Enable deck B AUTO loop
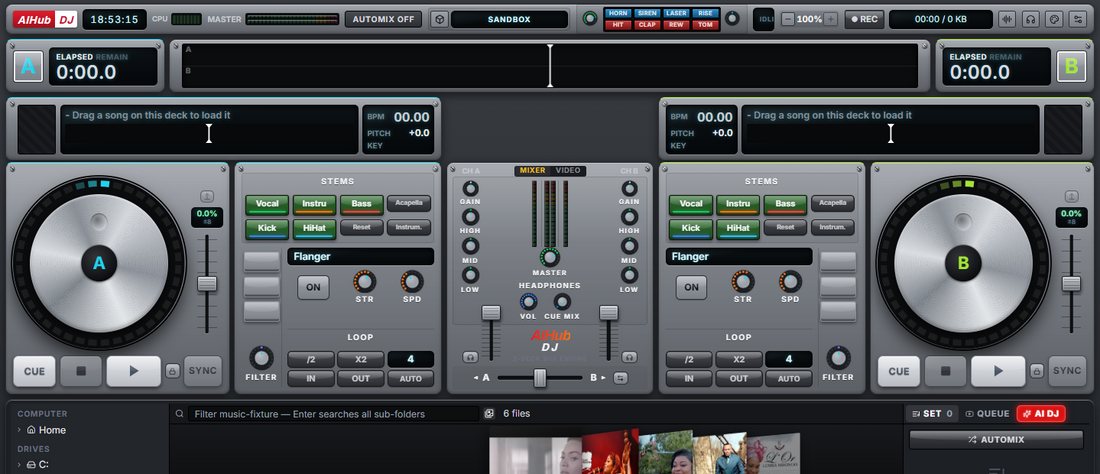The height and width of the screenshot is (474, 1100). [789, 379]
